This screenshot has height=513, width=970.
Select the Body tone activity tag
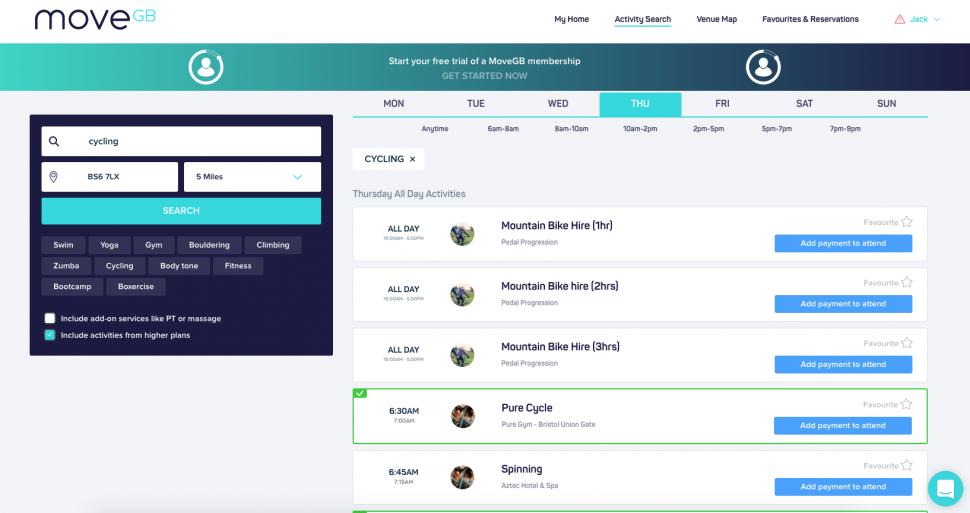[179, 266]
